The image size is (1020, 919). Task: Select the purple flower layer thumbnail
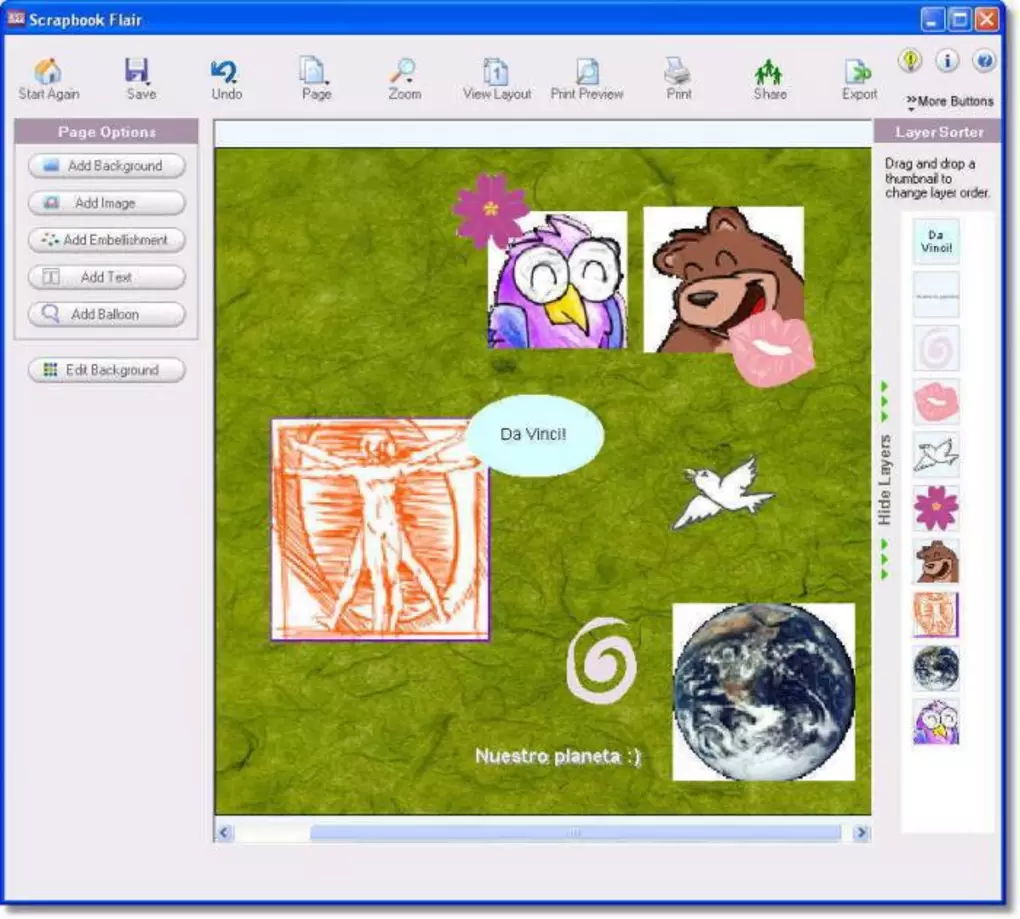[x=936, y=508]
